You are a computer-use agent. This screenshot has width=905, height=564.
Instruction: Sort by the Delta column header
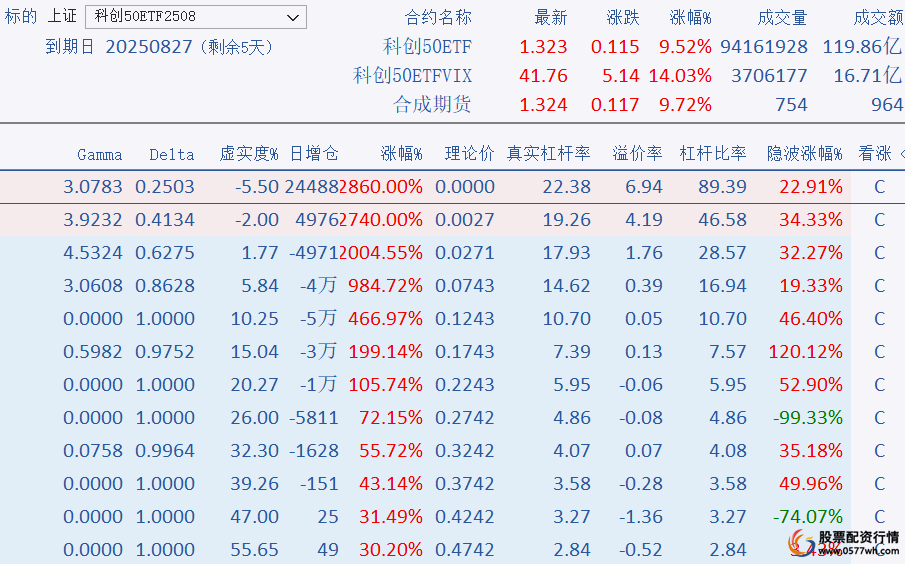[x=171, y=155]
